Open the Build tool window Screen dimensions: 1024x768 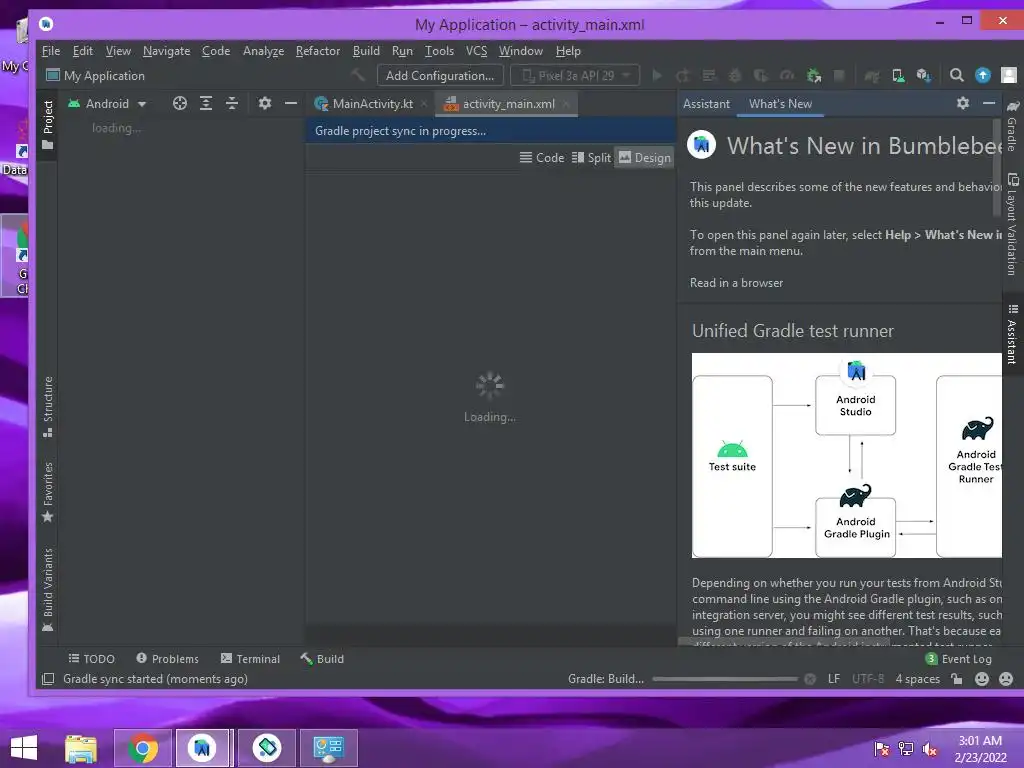(x=322, y=659)
